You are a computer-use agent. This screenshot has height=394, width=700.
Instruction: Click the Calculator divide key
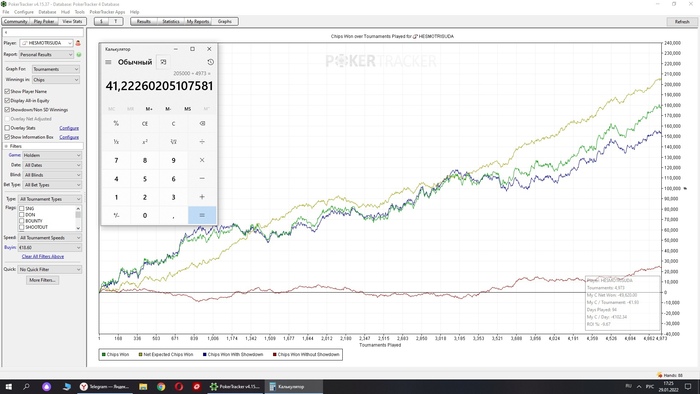(202, 142)
